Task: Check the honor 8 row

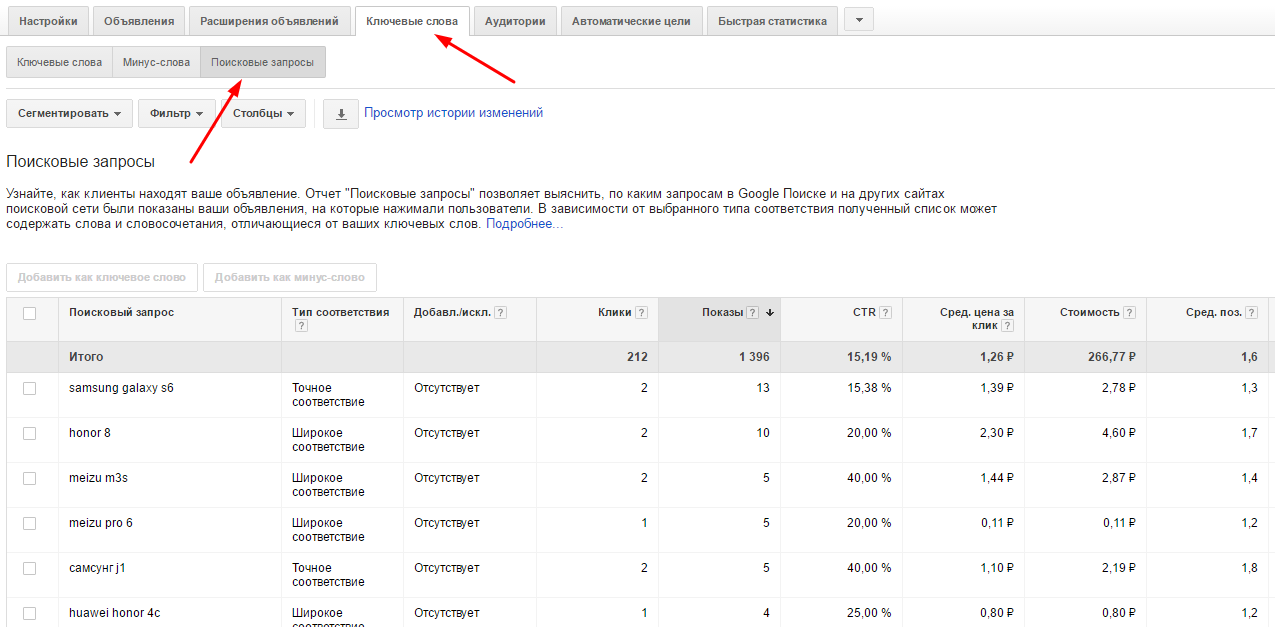Action: tap(29, 433)
